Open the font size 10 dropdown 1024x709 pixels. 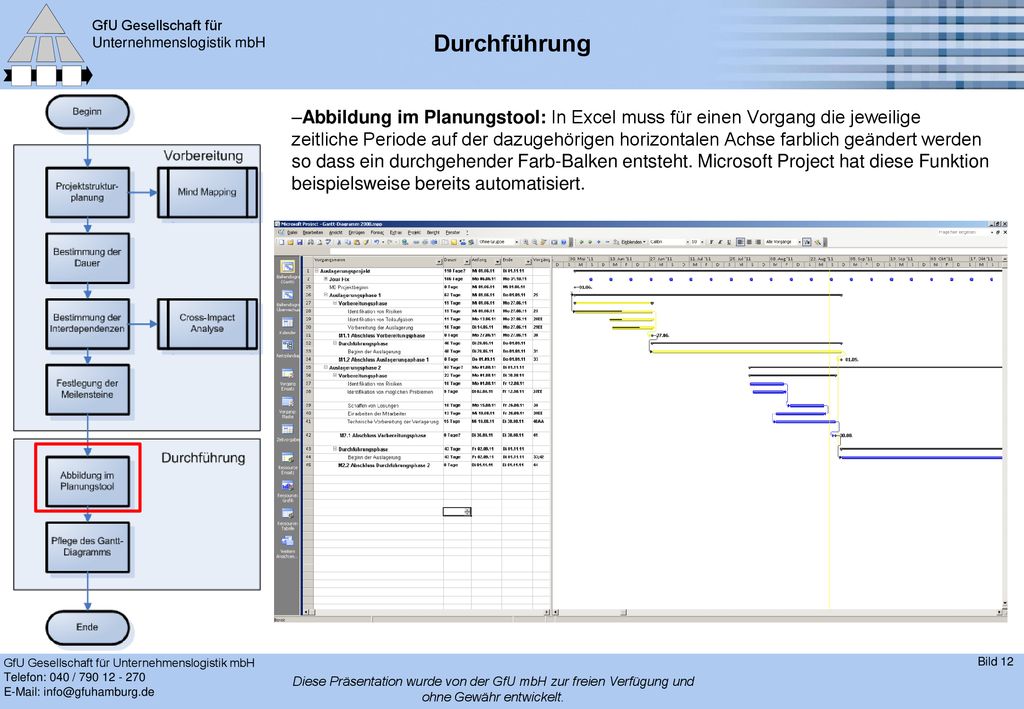(x=703, y=242)
